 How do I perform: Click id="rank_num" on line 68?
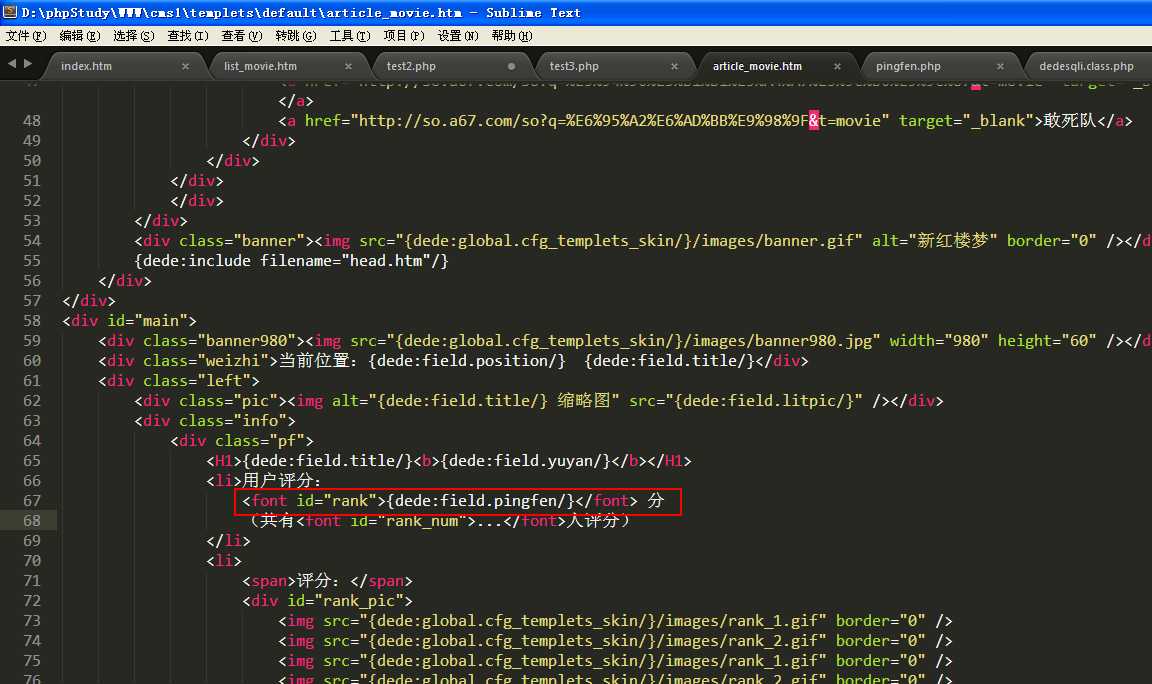(408, 520)
